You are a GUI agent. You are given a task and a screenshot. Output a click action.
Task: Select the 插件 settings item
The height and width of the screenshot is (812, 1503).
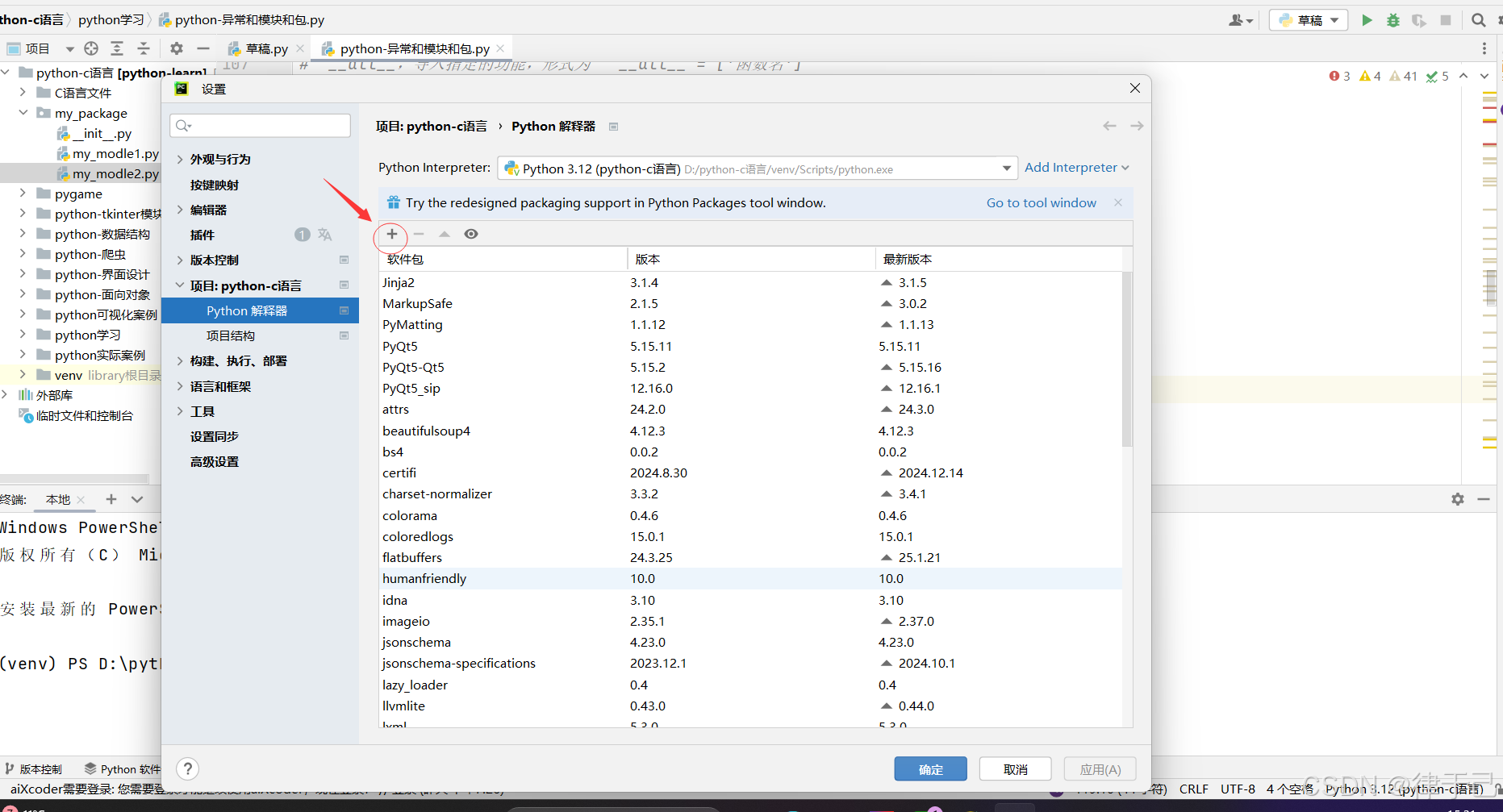[x=202, y=235]
